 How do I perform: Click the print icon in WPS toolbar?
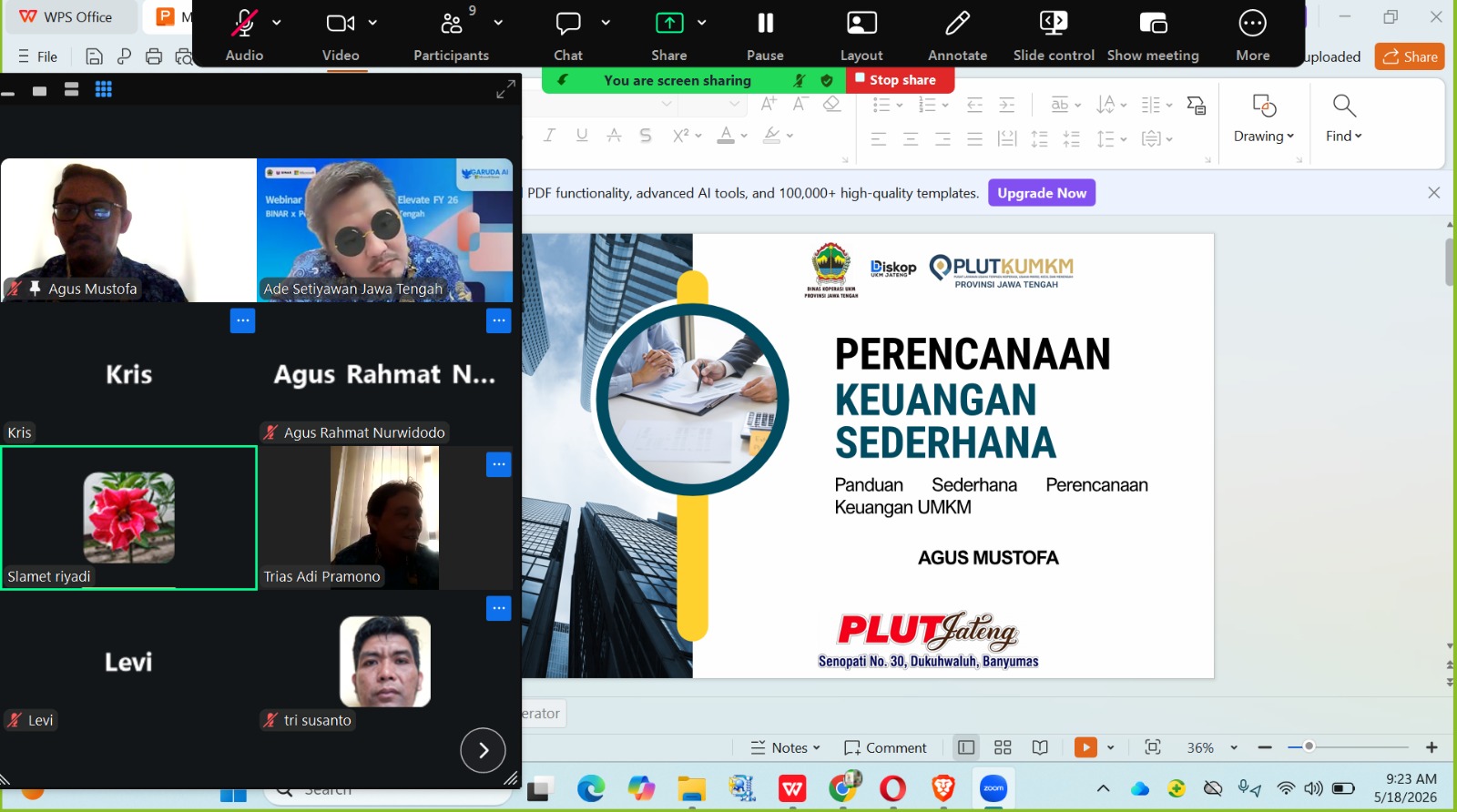click(x=154, y=56)
